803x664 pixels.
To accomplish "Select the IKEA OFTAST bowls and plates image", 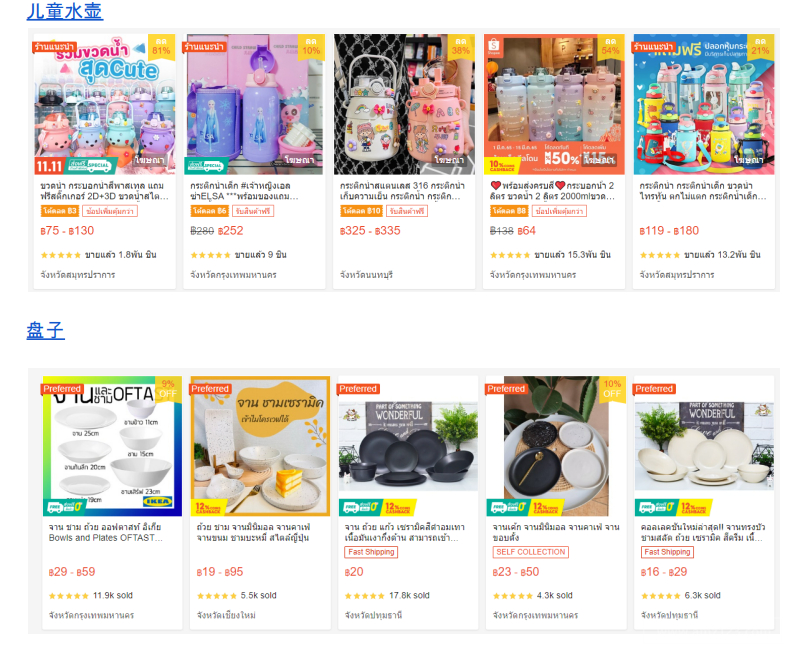I will 112,446.
